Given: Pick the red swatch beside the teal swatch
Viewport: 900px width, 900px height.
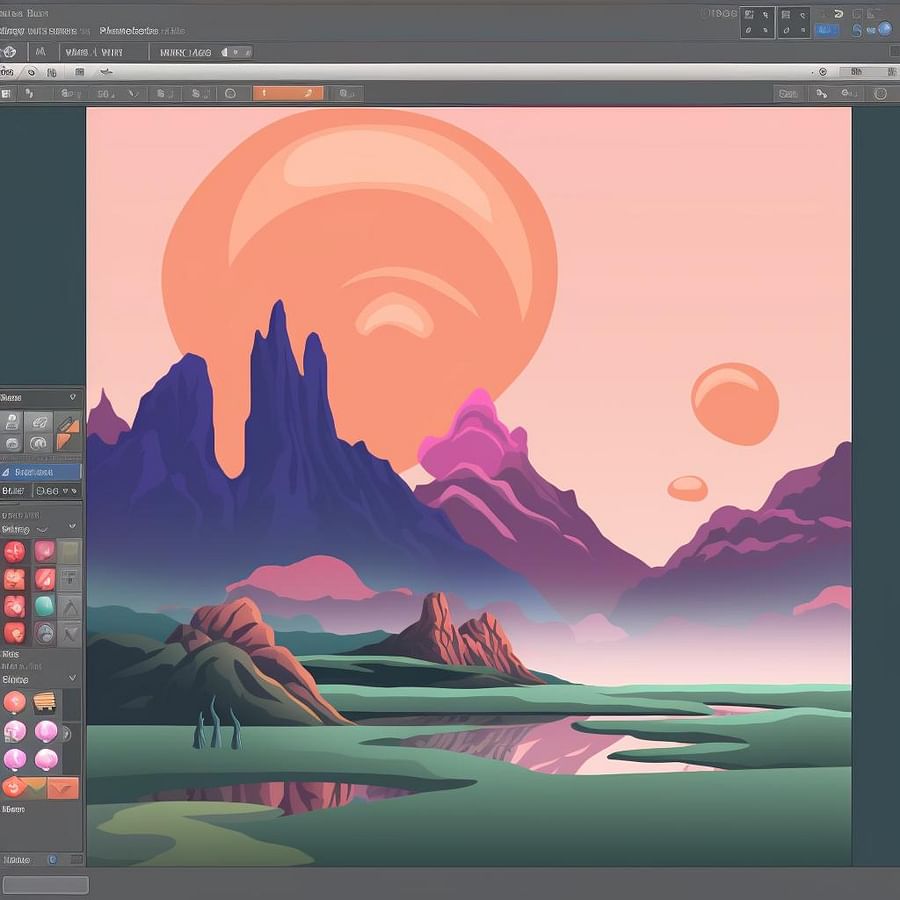Looking at the screenshot, I should pos(14,606).
